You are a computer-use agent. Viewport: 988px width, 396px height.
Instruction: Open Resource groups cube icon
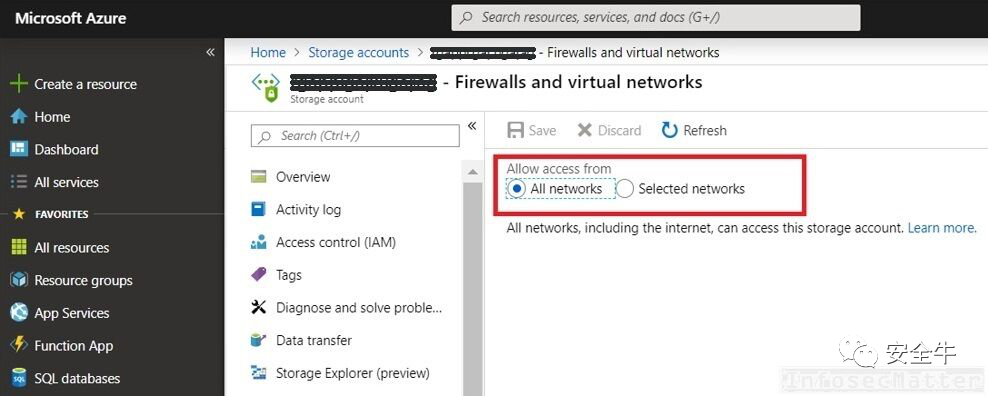[x=19, y=280]
